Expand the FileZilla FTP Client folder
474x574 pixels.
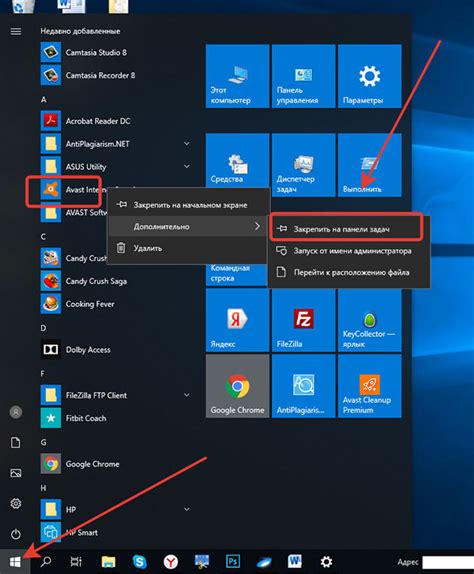(x=187, y=395)
